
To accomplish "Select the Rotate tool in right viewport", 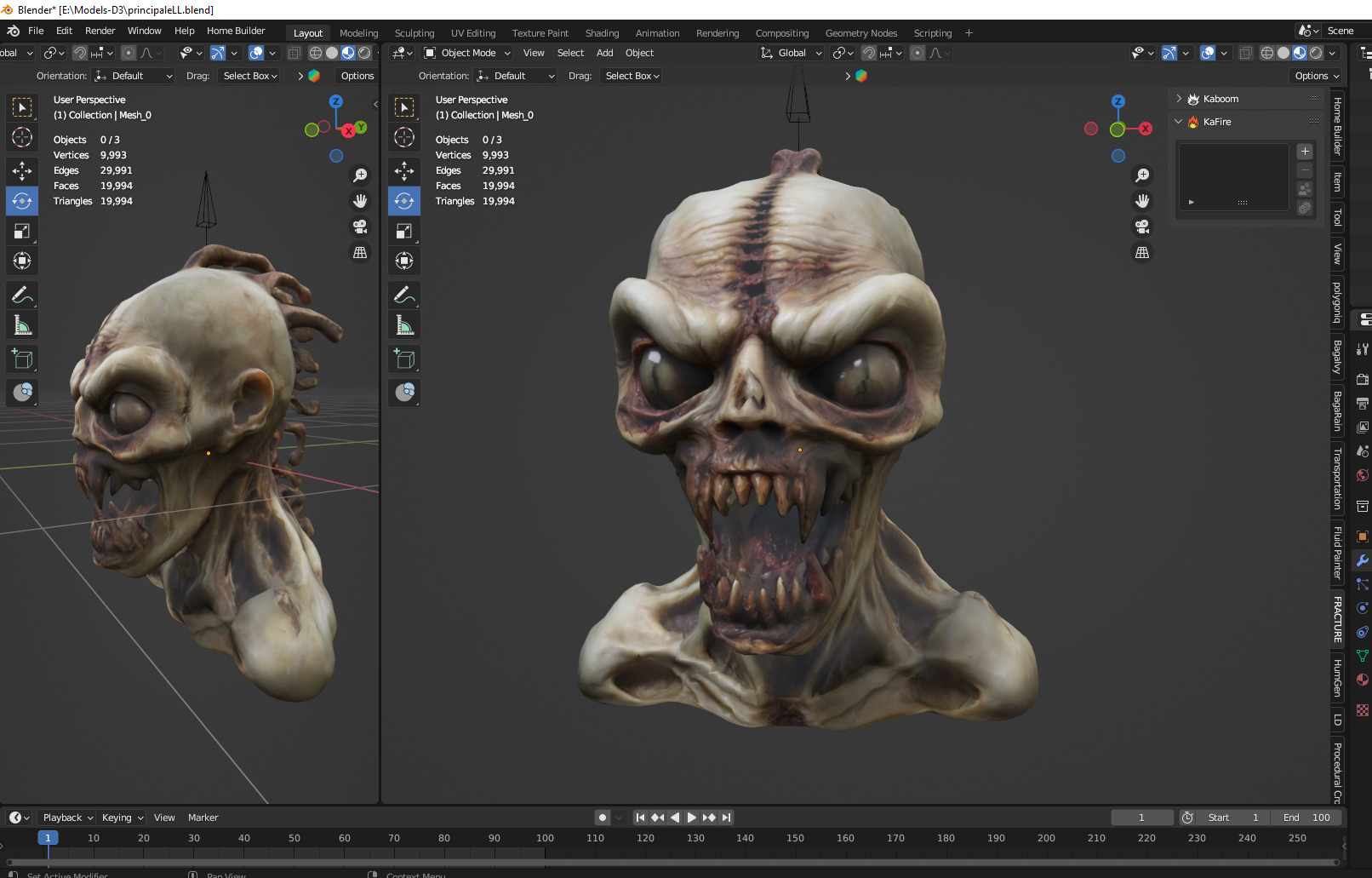I will point(404,201).
